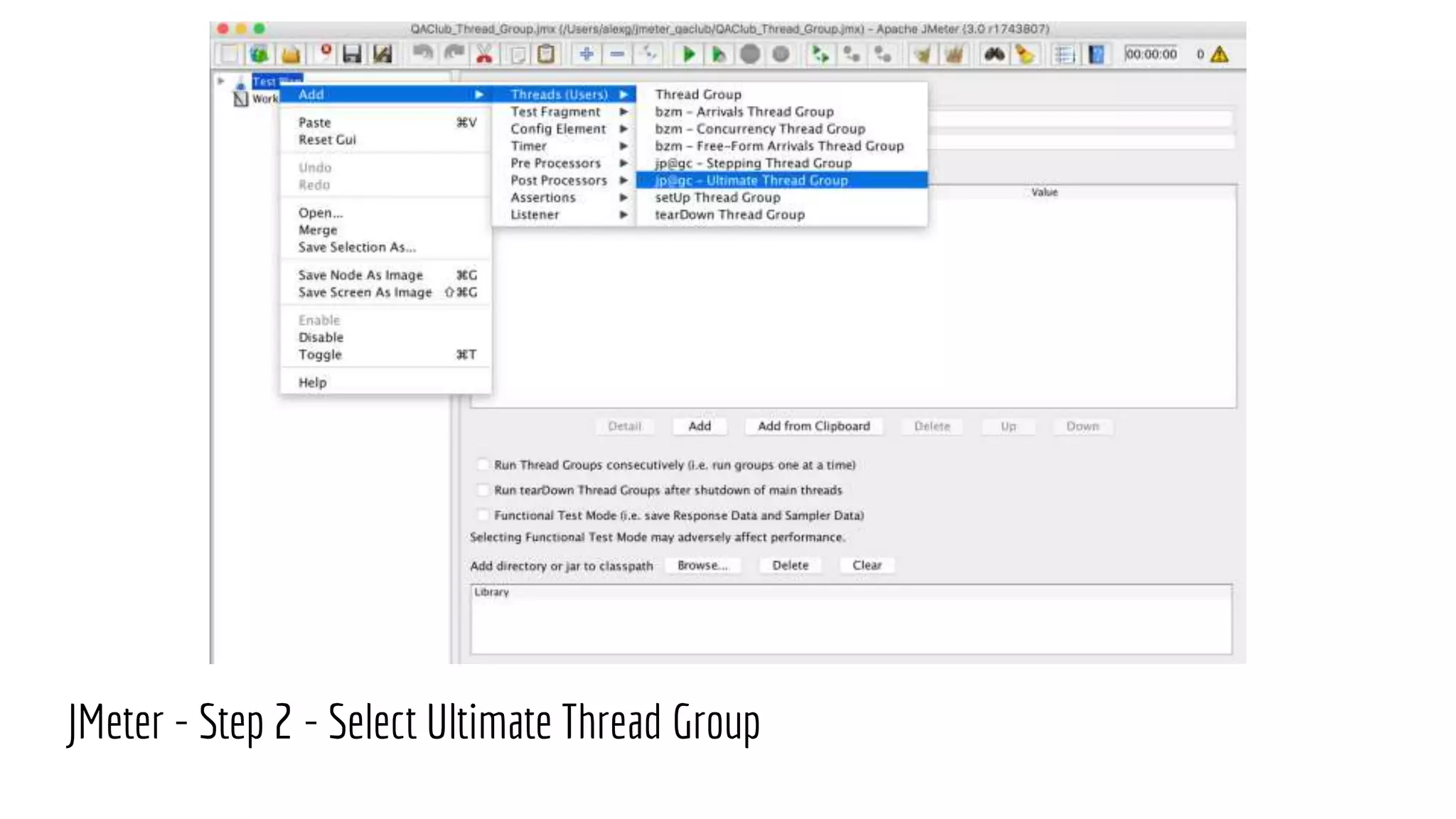Click the Clear button for classpath
The image size is (1456, 819).
pos(867,565)
